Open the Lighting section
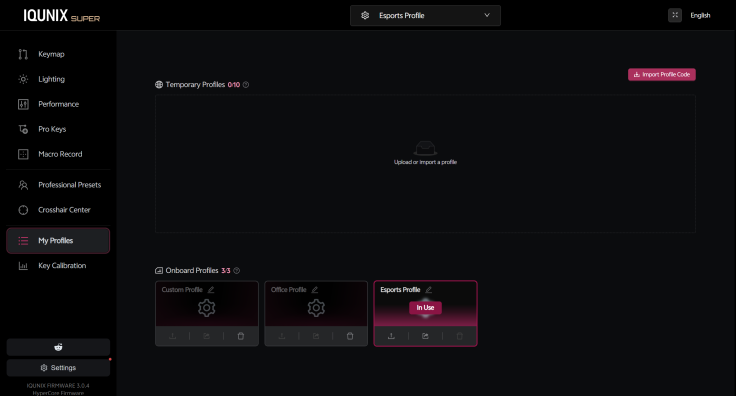The width and height of the screenshot is (736, 396). [x=58, y=79]
